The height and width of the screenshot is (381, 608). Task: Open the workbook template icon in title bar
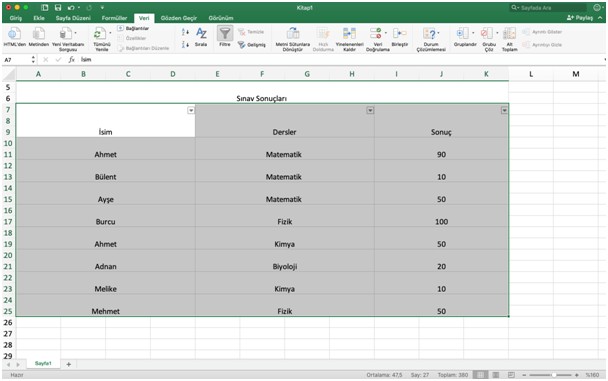point(45,7)
